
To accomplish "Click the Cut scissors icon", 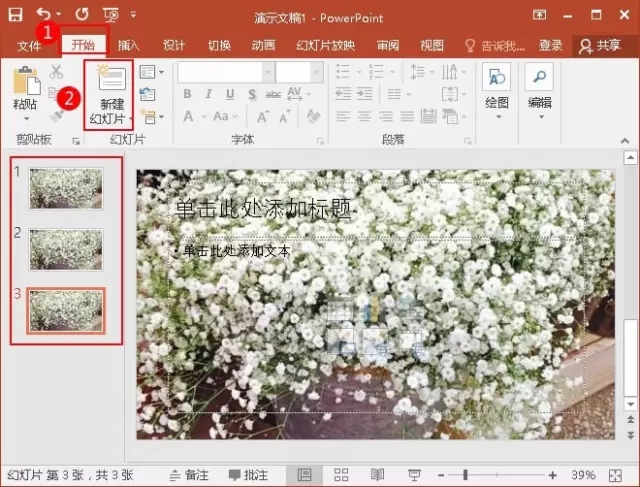I will (56, 72).
